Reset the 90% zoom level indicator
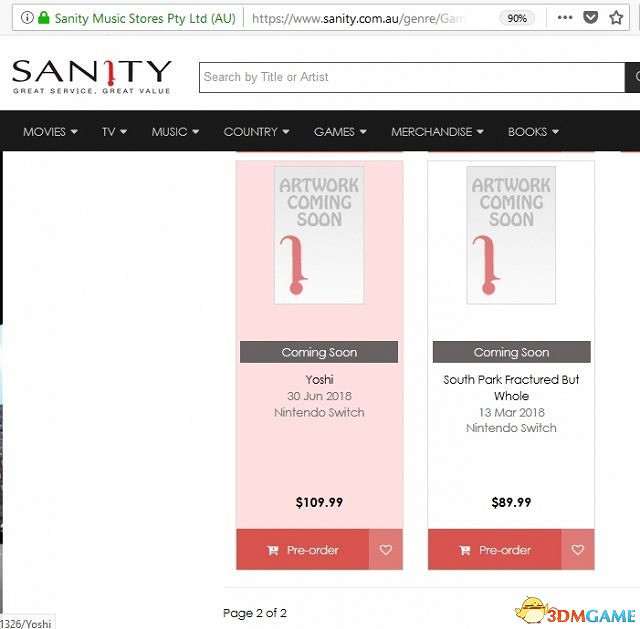 coord(517,18)
